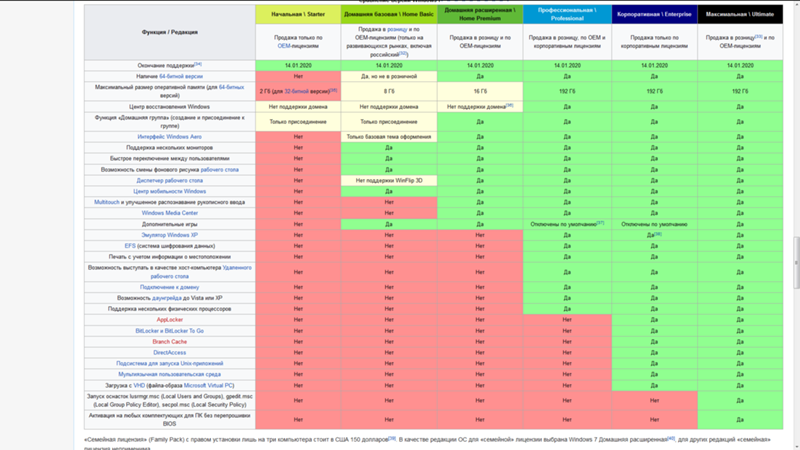Follow the VHD link
Image resolution: width=800 pixels, height=450 pixels.
139,386
